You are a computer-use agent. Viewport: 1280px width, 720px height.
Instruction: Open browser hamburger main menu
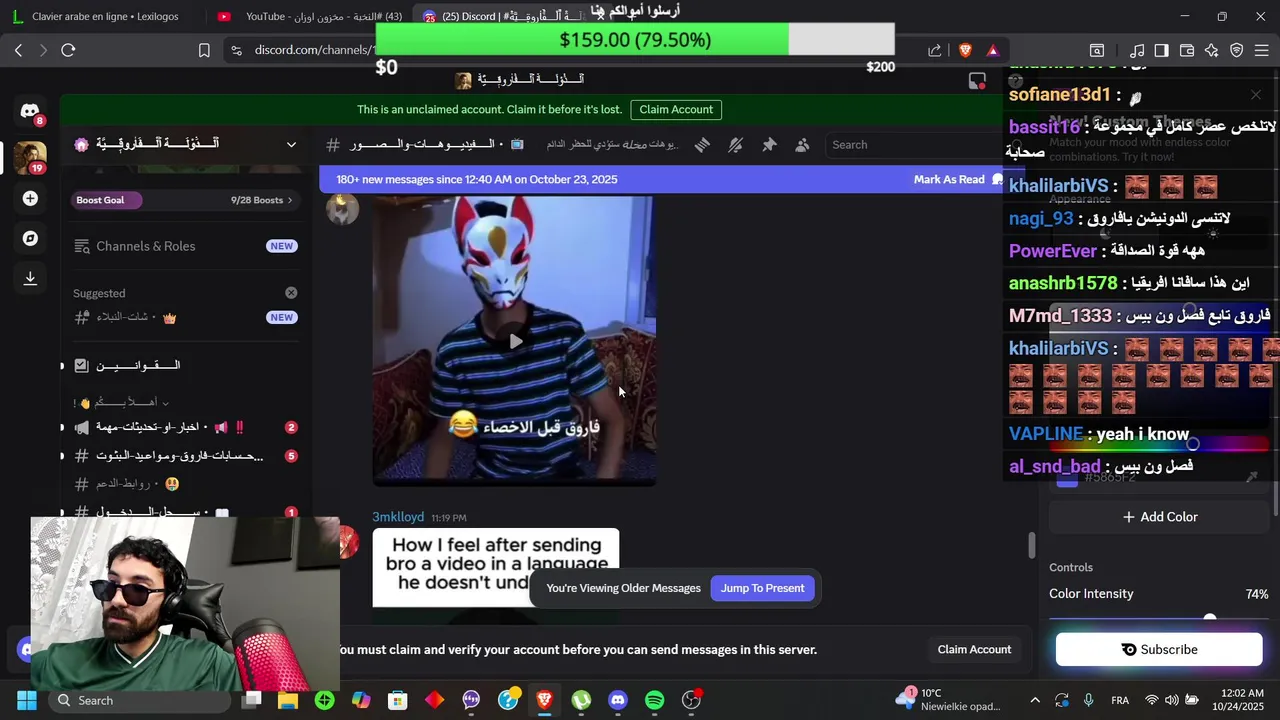tap(1262, 50)
